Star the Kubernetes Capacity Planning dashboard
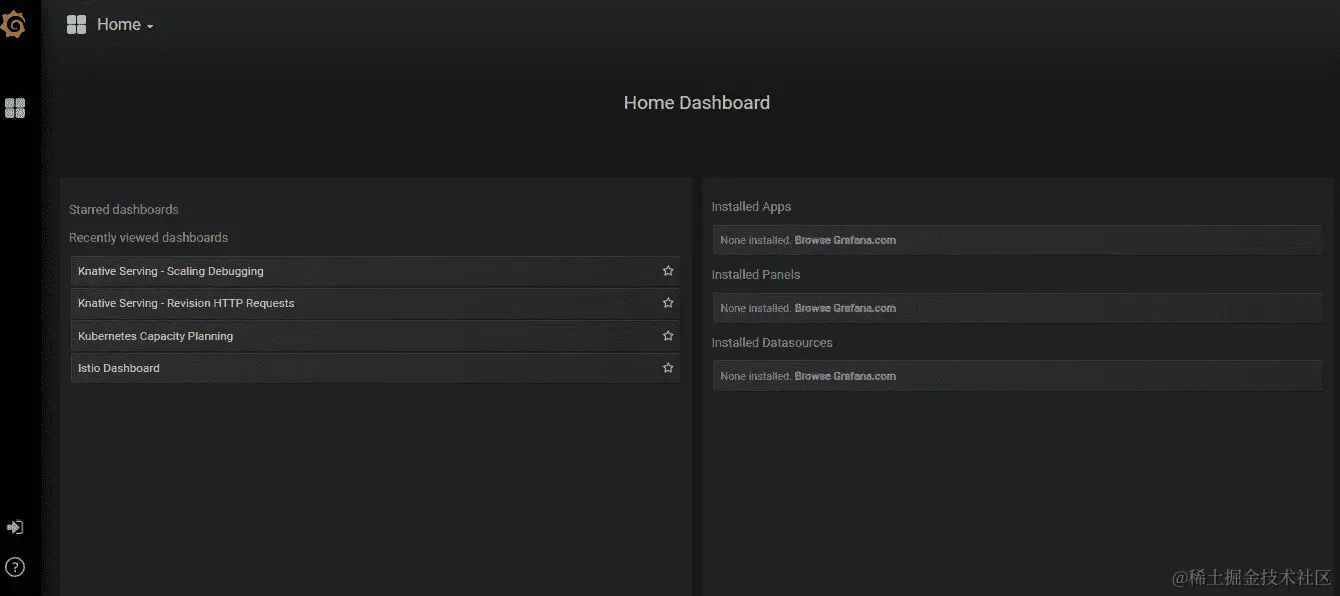The height and width of the screenshot is (596, 1340). coord(667,335)
